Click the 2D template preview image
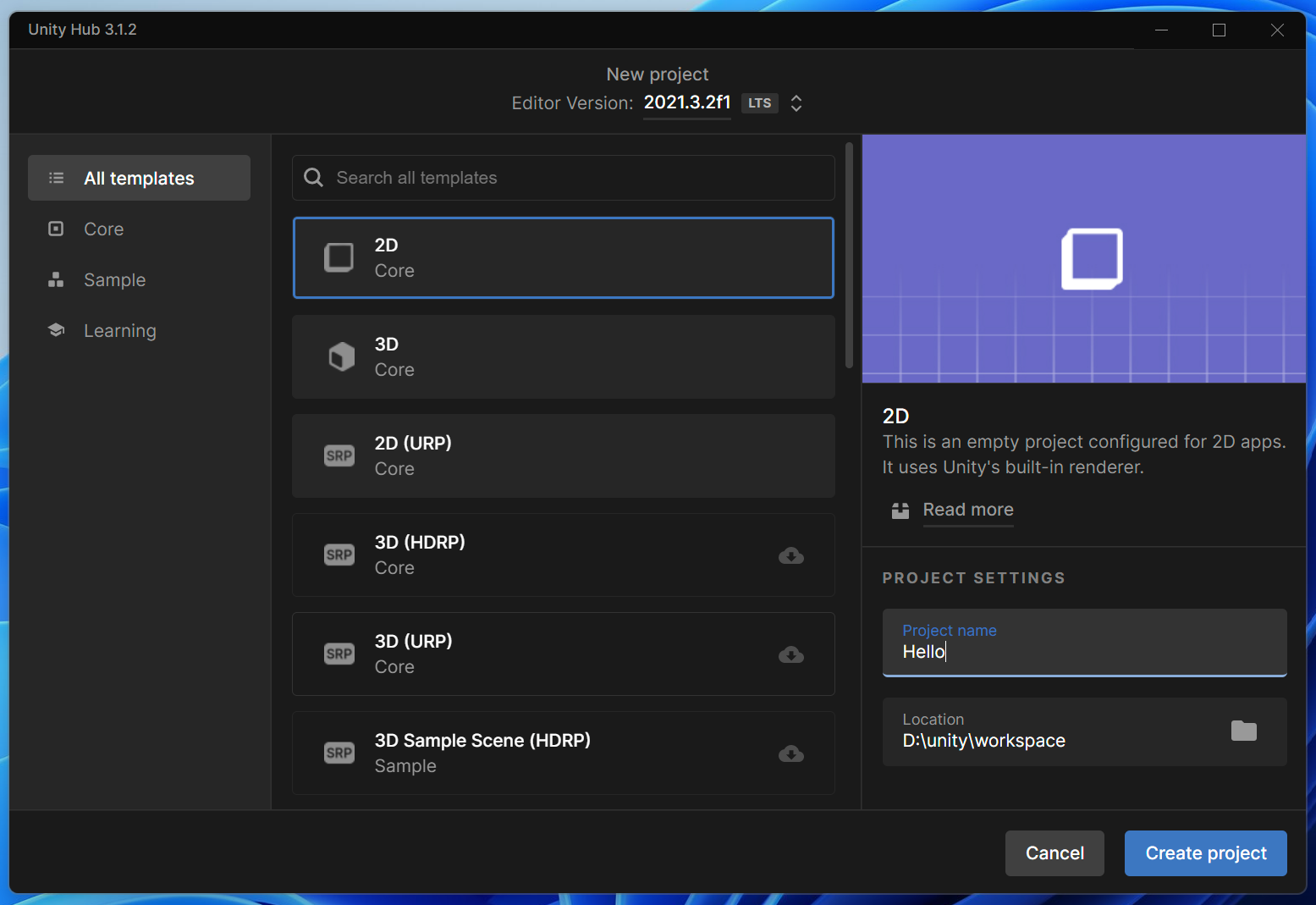1316x905 pixels. click(x=1084, y=259)
